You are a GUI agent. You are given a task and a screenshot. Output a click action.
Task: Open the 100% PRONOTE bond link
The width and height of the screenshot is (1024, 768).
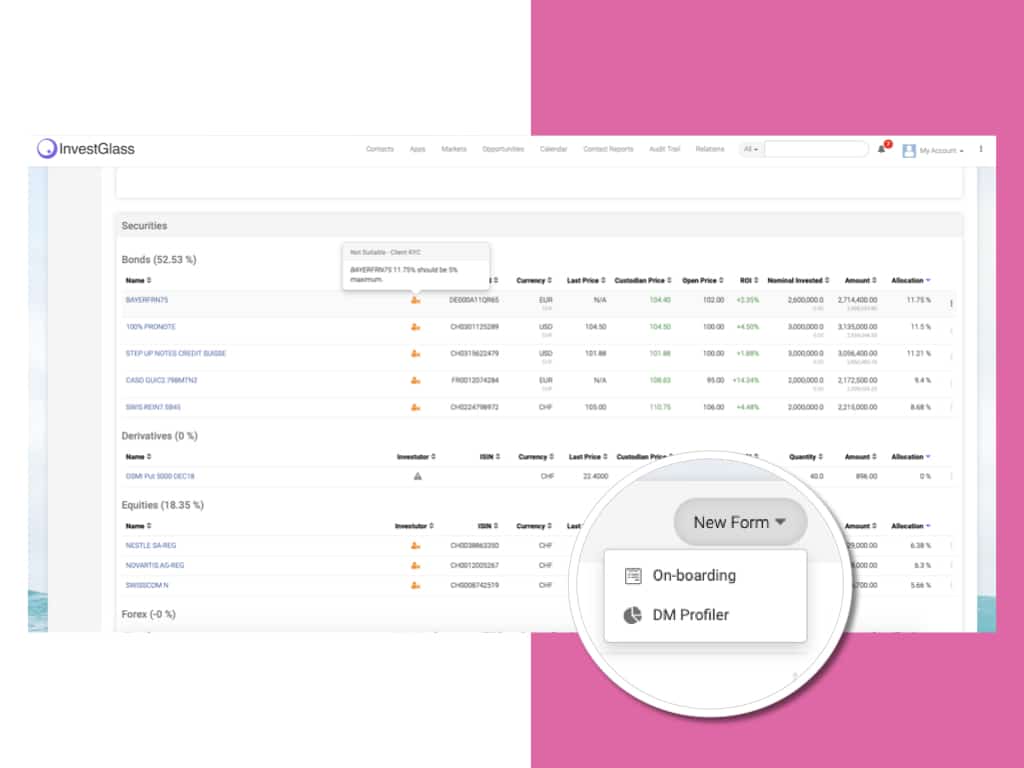pyautogui.click(x=151, y=327)
